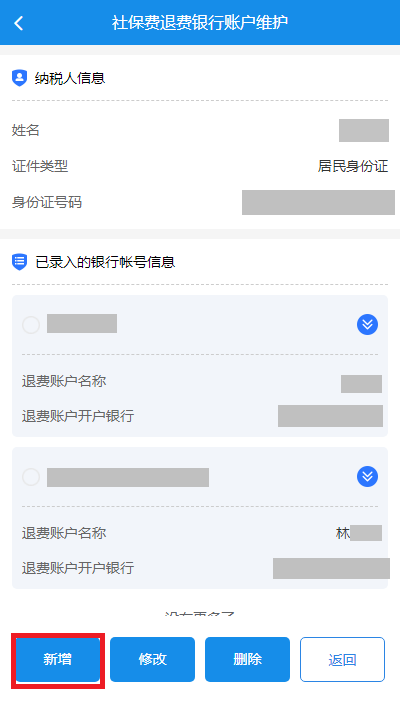
Task: Click the 居民身份证 certificate type value
Action: click(353, 166)
